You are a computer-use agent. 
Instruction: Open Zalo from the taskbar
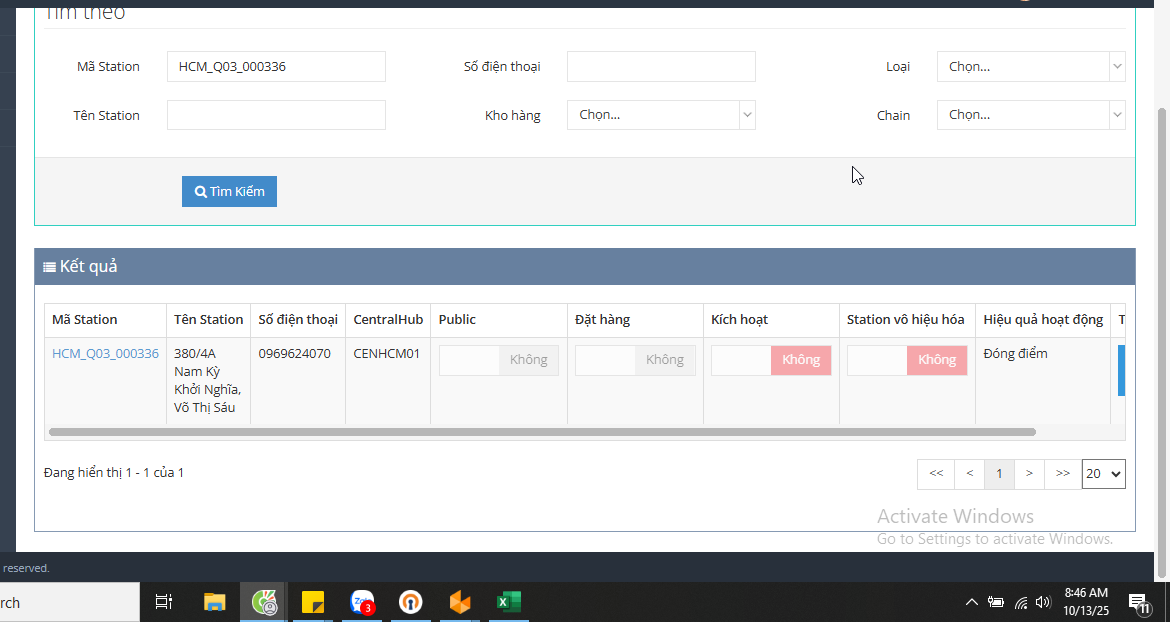pos(362,602)
